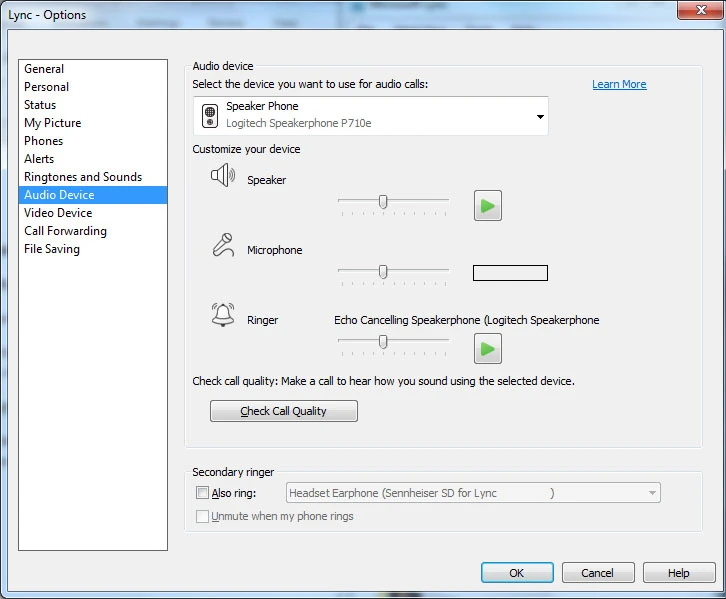Play the speaker test sound
This screenshot has height=599, width=726.
(x=487, y=206)
